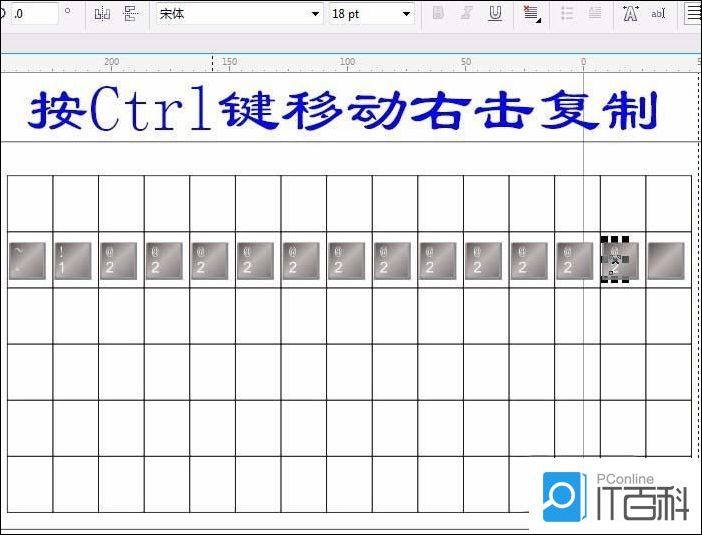Screen dimensions: 702x535
Task: Select the blue Ctrl heading text
Action: (x=342, y=113)
